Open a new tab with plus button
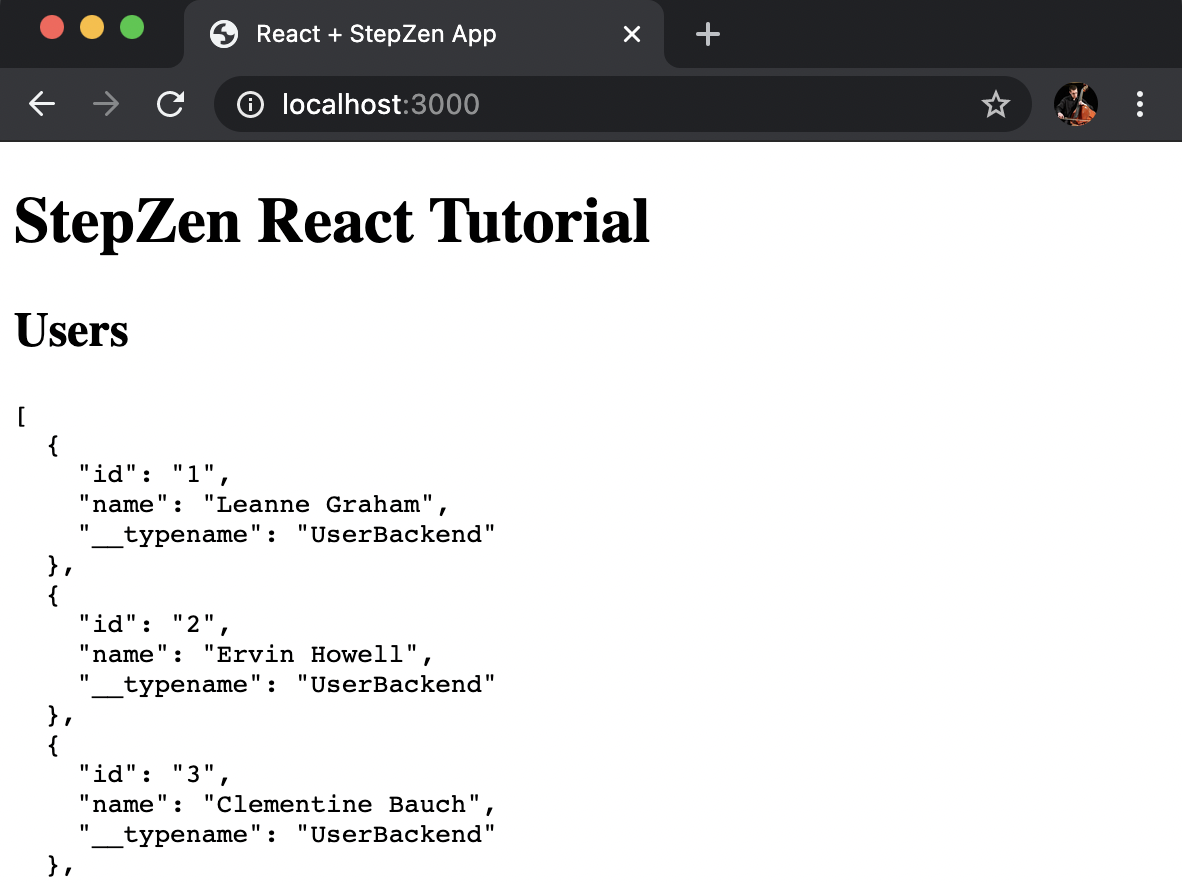The image size is (1182, 883). tap(708, 34)
